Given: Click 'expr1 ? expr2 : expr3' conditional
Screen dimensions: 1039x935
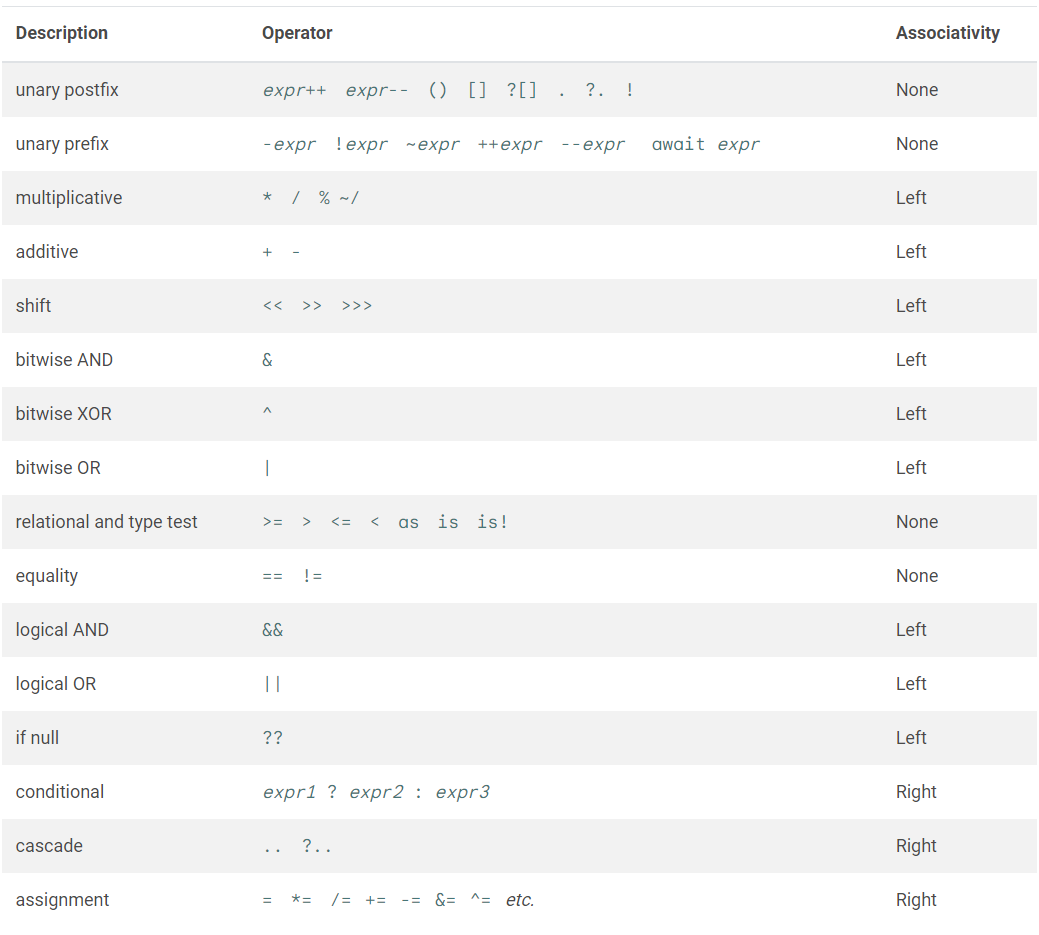Looking at the screenshot, I should [x=376, y=792].
